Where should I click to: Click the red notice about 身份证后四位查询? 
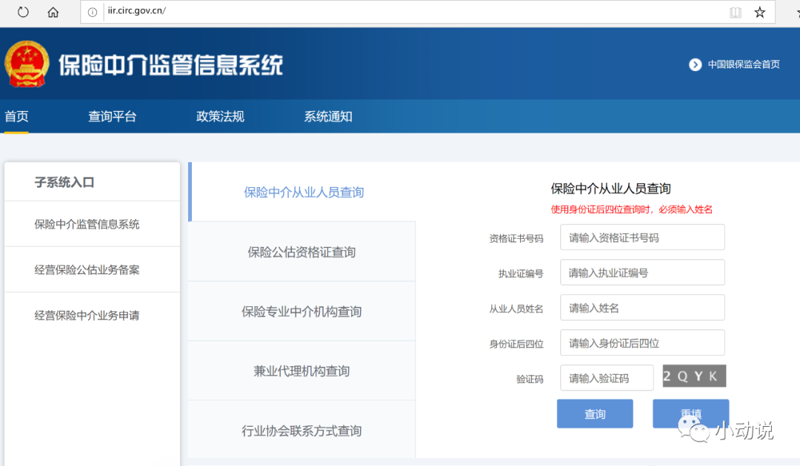632,209
